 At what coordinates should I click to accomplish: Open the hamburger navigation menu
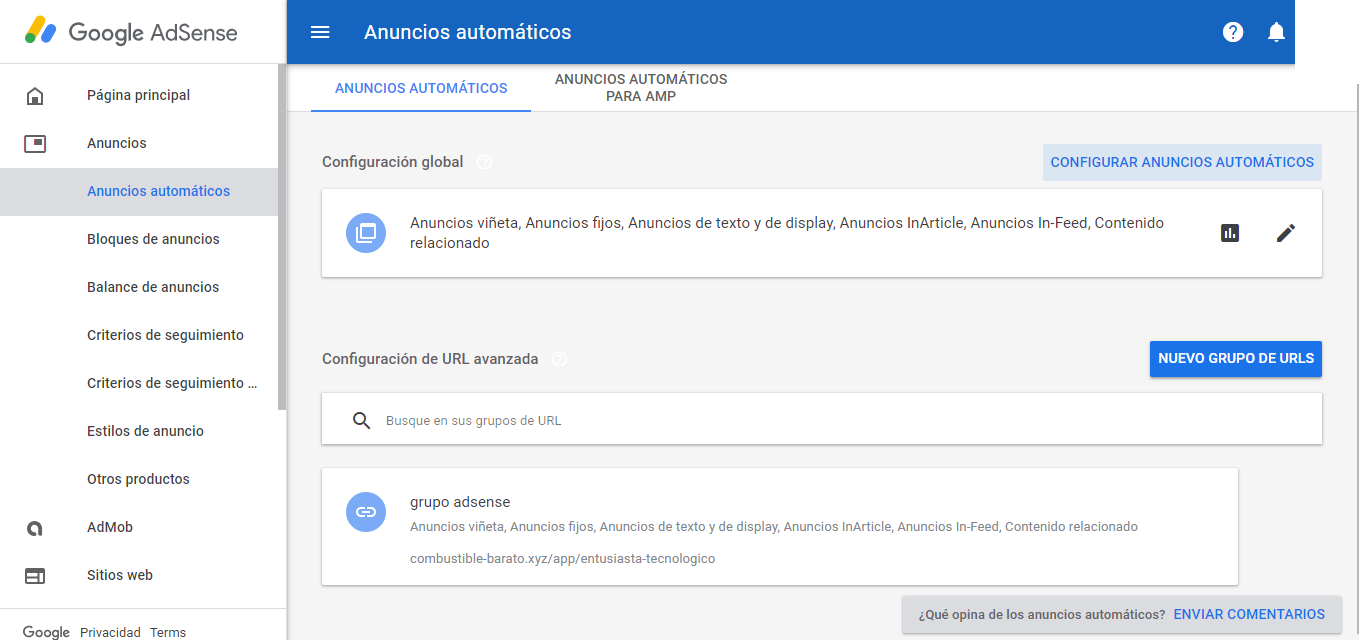point(320,32)
